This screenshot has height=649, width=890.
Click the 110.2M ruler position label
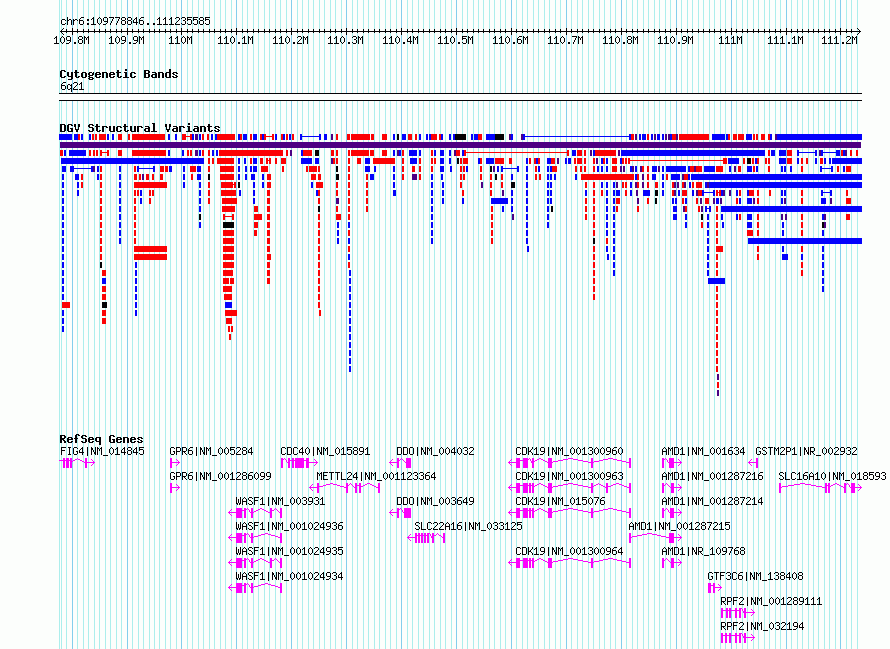291,40
